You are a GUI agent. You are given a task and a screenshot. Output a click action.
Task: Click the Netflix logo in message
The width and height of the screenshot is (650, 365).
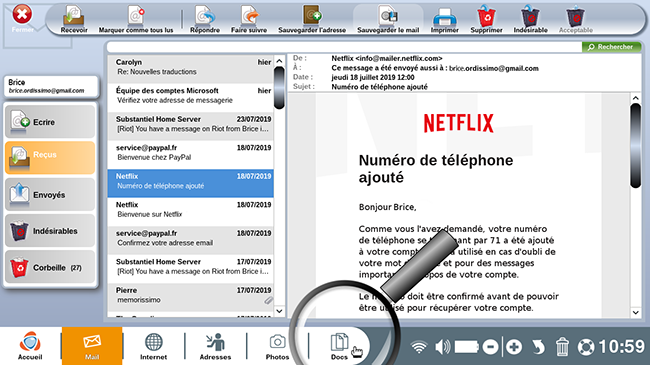(458, 123)
